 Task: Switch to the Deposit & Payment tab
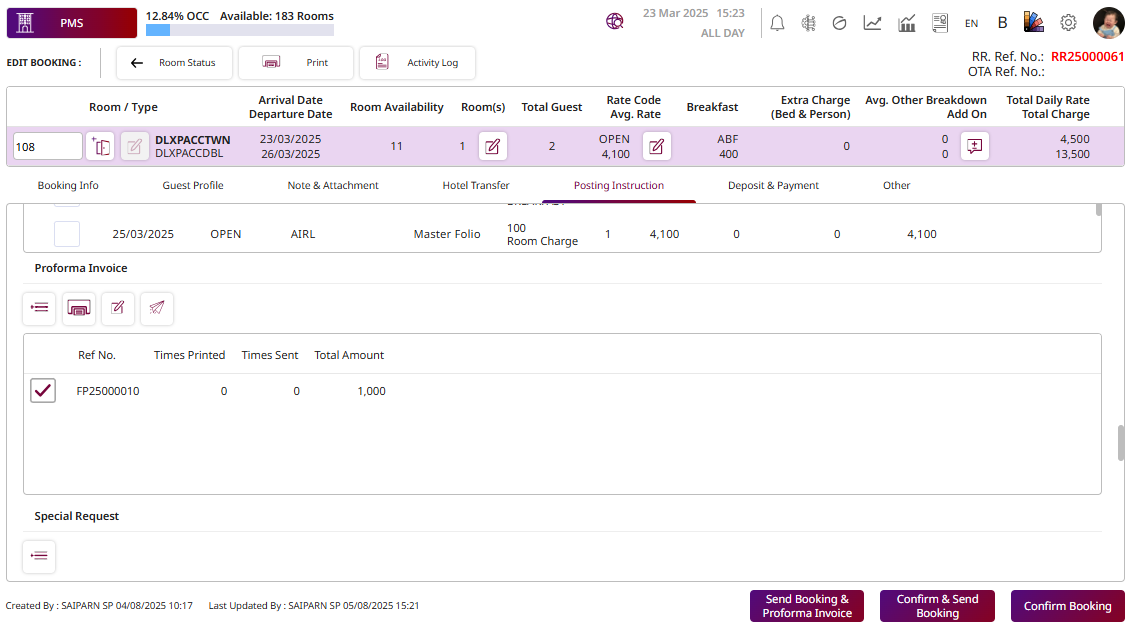[773, 185]
